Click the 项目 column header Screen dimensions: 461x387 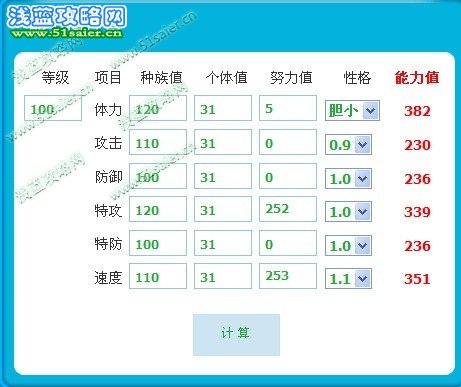tap(108, 78)
